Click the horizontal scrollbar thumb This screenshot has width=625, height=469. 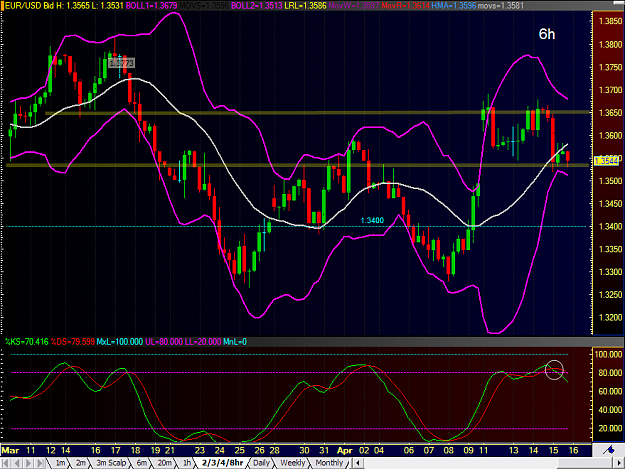[585, 463]
